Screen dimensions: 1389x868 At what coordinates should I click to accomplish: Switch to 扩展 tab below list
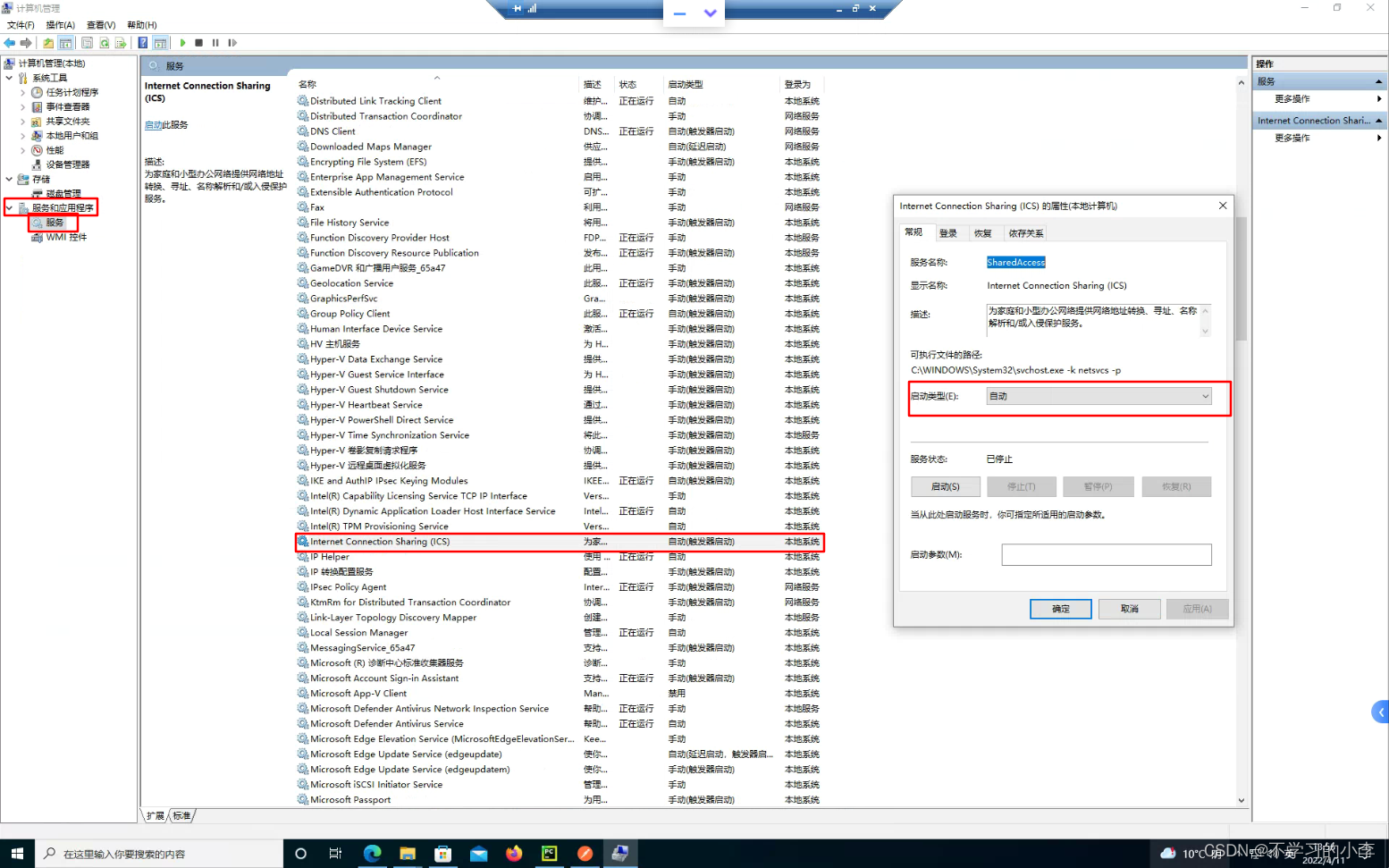click(x=156, y=815)
